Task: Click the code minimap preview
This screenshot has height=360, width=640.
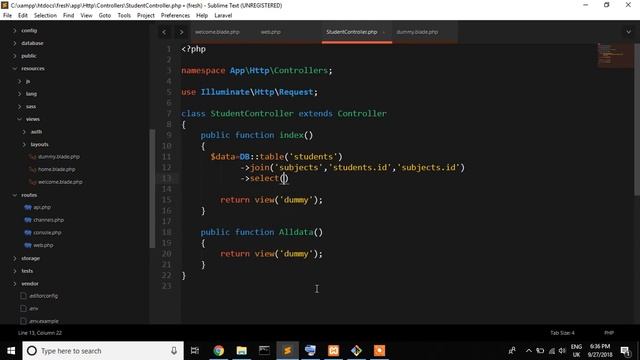Action: [616, 55]
